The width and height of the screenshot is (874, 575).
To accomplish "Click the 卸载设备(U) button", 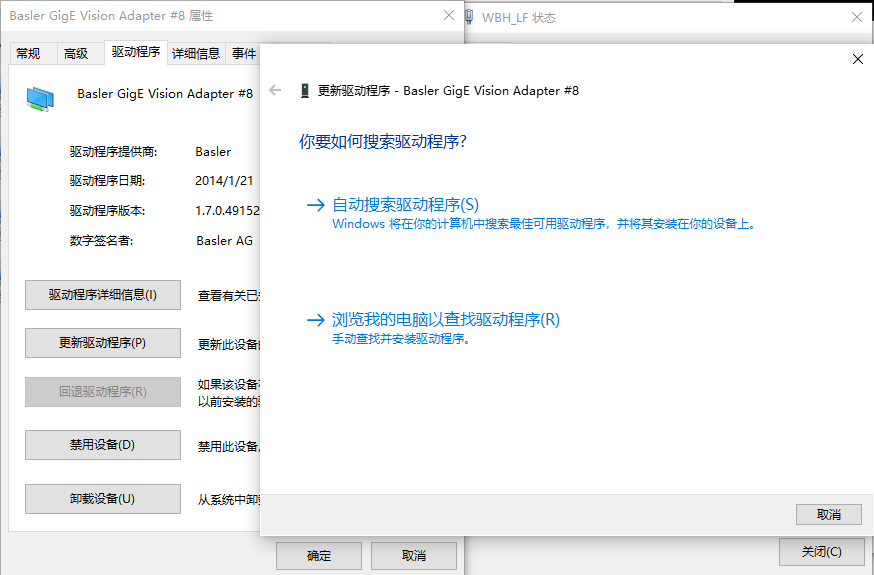I will 102,499.
